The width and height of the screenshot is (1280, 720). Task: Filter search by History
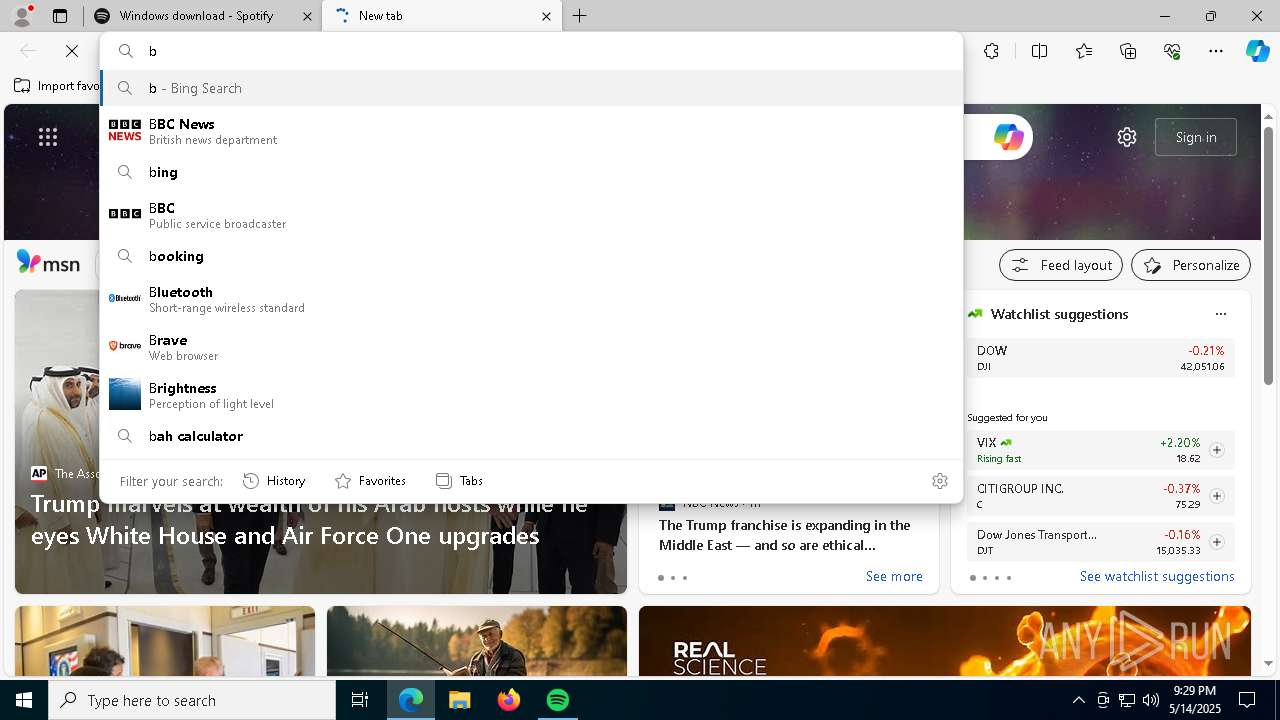(274, 481)
